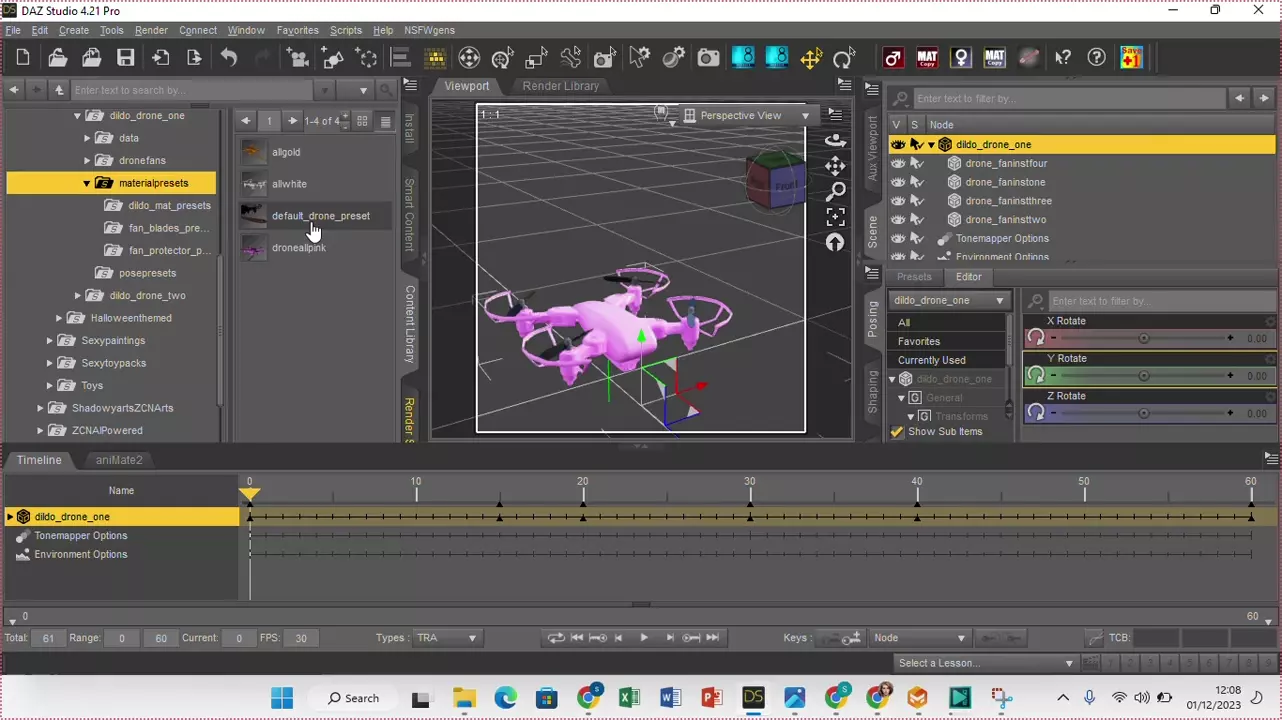Toggle visibility of Tonemapper Options node
Image resolution: width=1282 pixels, height=720 pixels.
coord(898,239)
